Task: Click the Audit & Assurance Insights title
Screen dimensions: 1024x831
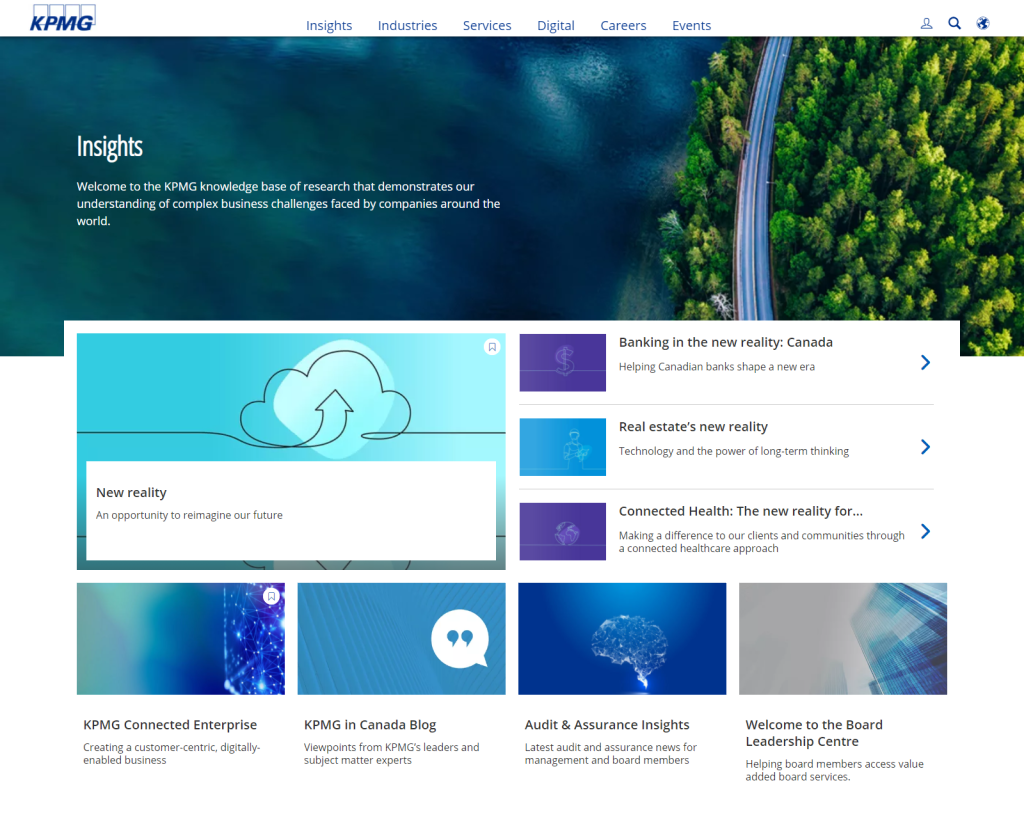Action: [607, 725]
